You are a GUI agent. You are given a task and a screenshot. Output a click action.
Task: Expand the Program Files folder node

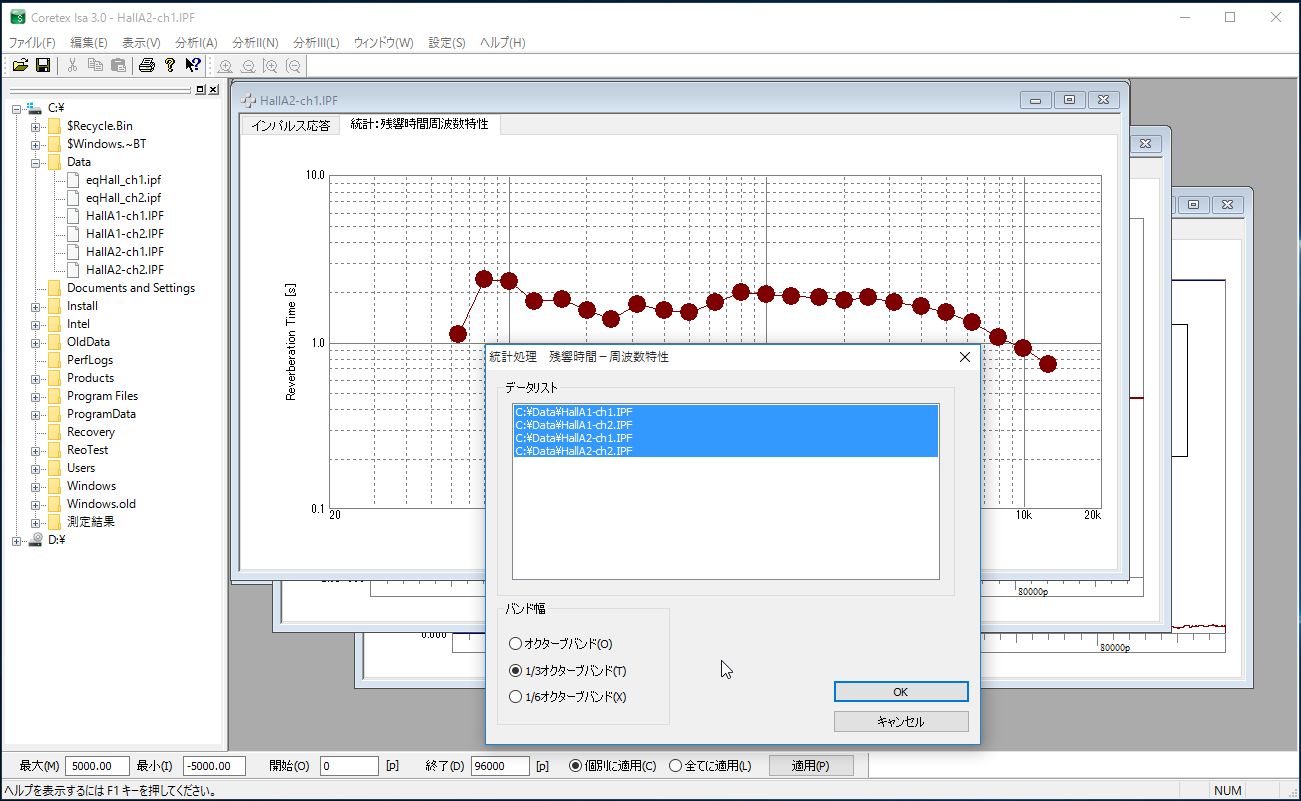[36, 396]
